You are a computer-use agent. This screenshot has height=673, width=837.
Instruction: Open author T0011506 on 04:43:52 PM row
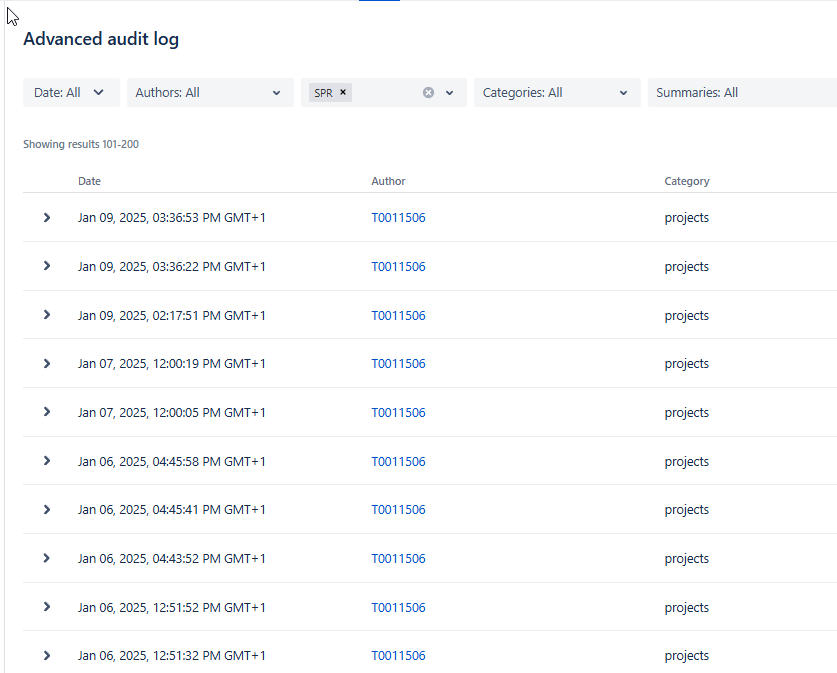click(398, 558)
